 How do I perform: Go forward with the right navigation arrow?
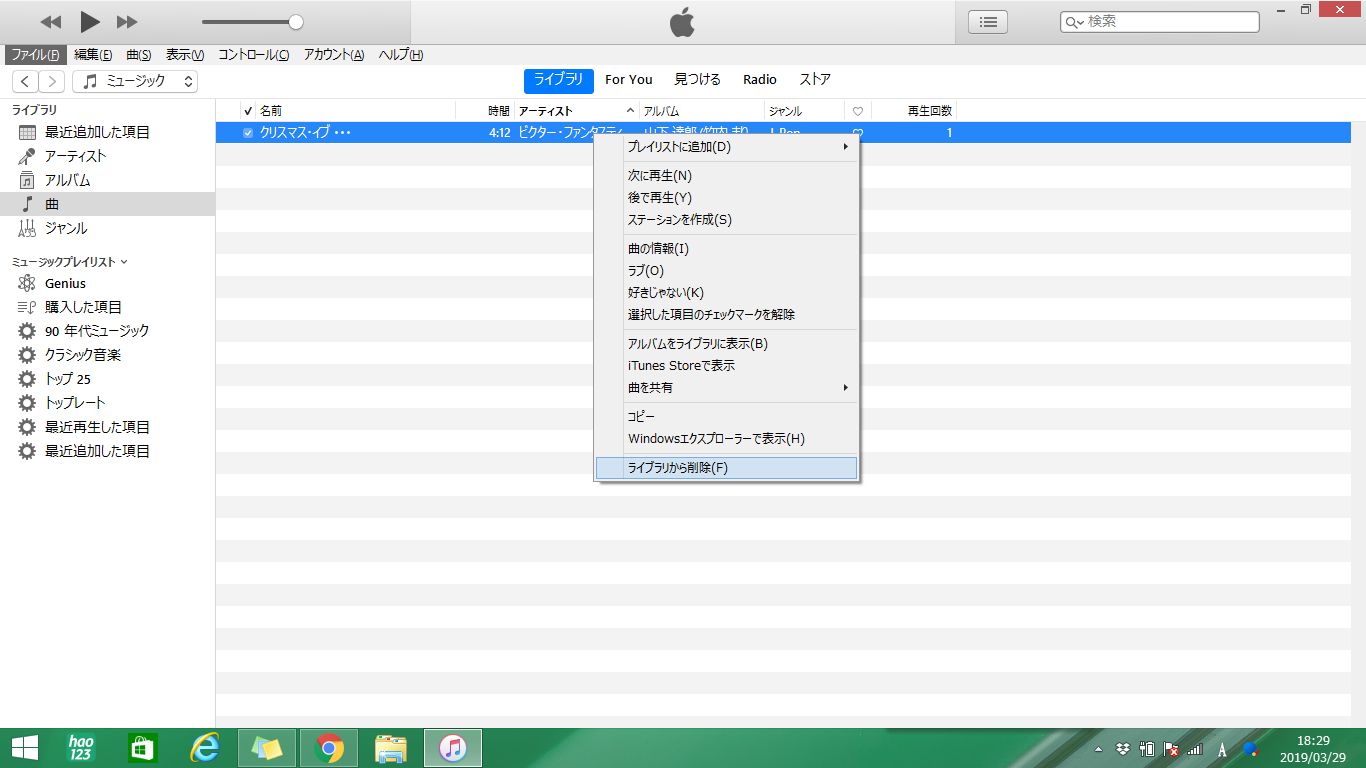52,81
